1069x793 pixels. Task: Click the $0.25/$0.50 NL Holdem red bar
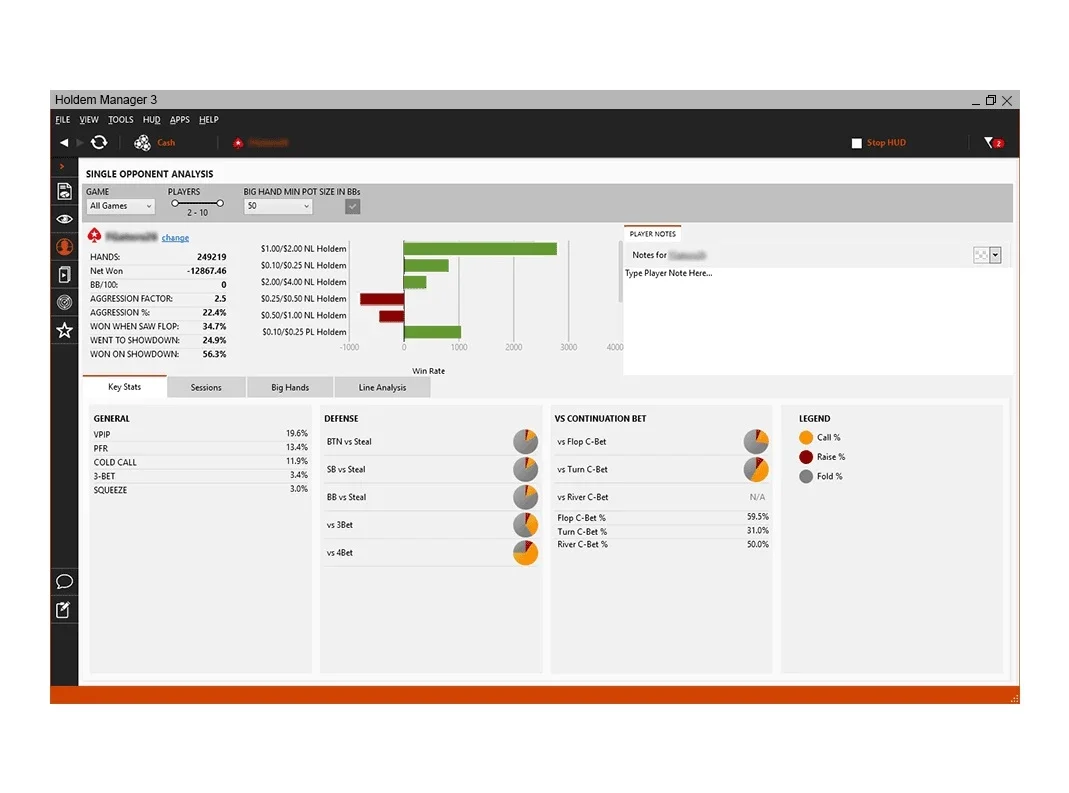(382, 299)
